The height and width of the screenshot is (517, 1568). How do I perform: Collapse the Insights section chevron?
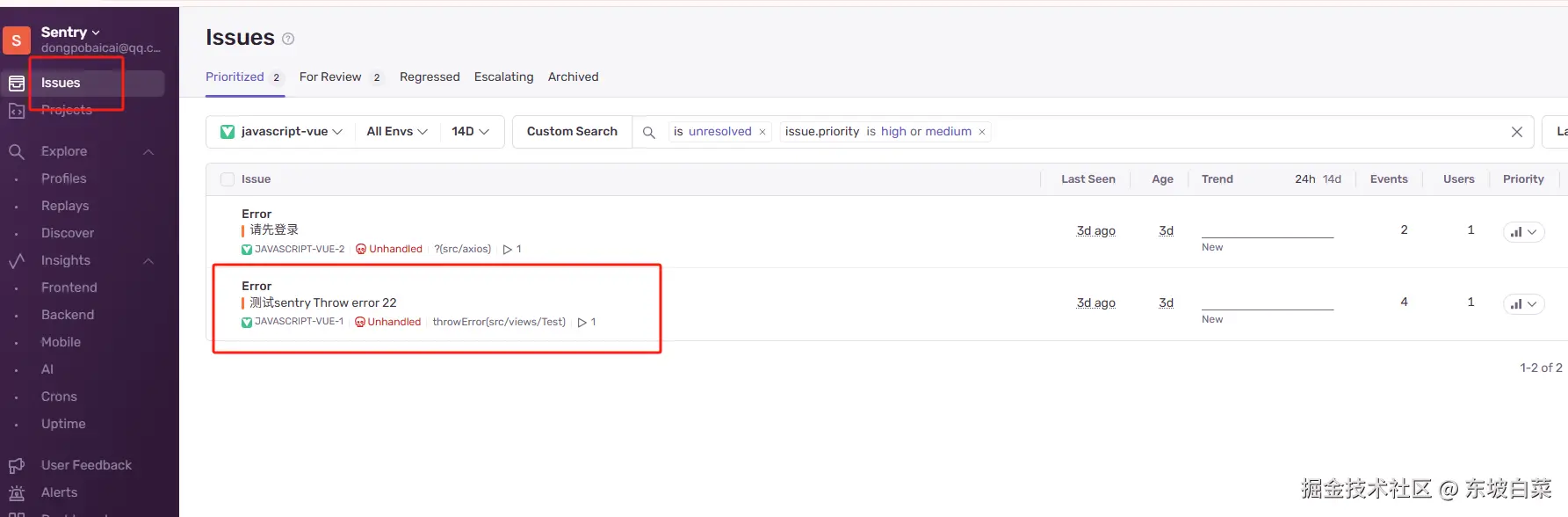coord(148,261)
